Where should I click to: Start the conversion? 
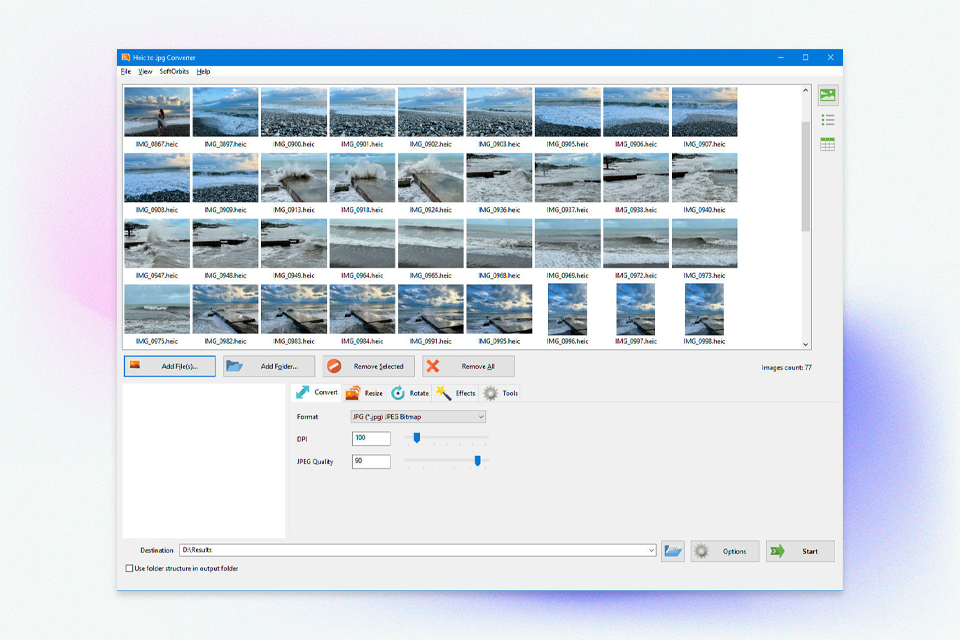point(800,551)
